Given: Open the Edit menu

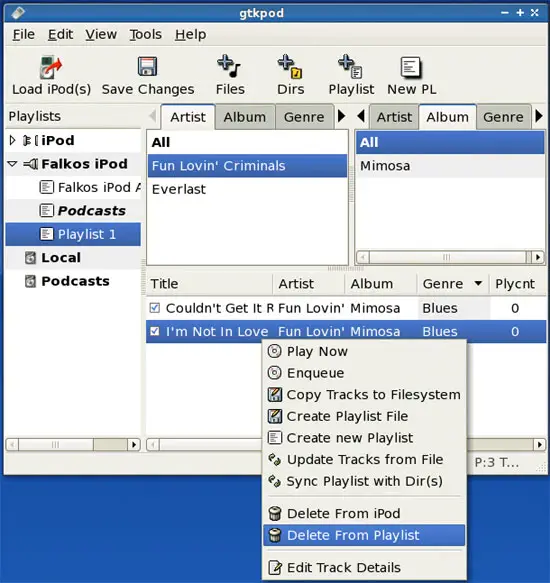Looking at the screenshot, I should coord(60,35).
